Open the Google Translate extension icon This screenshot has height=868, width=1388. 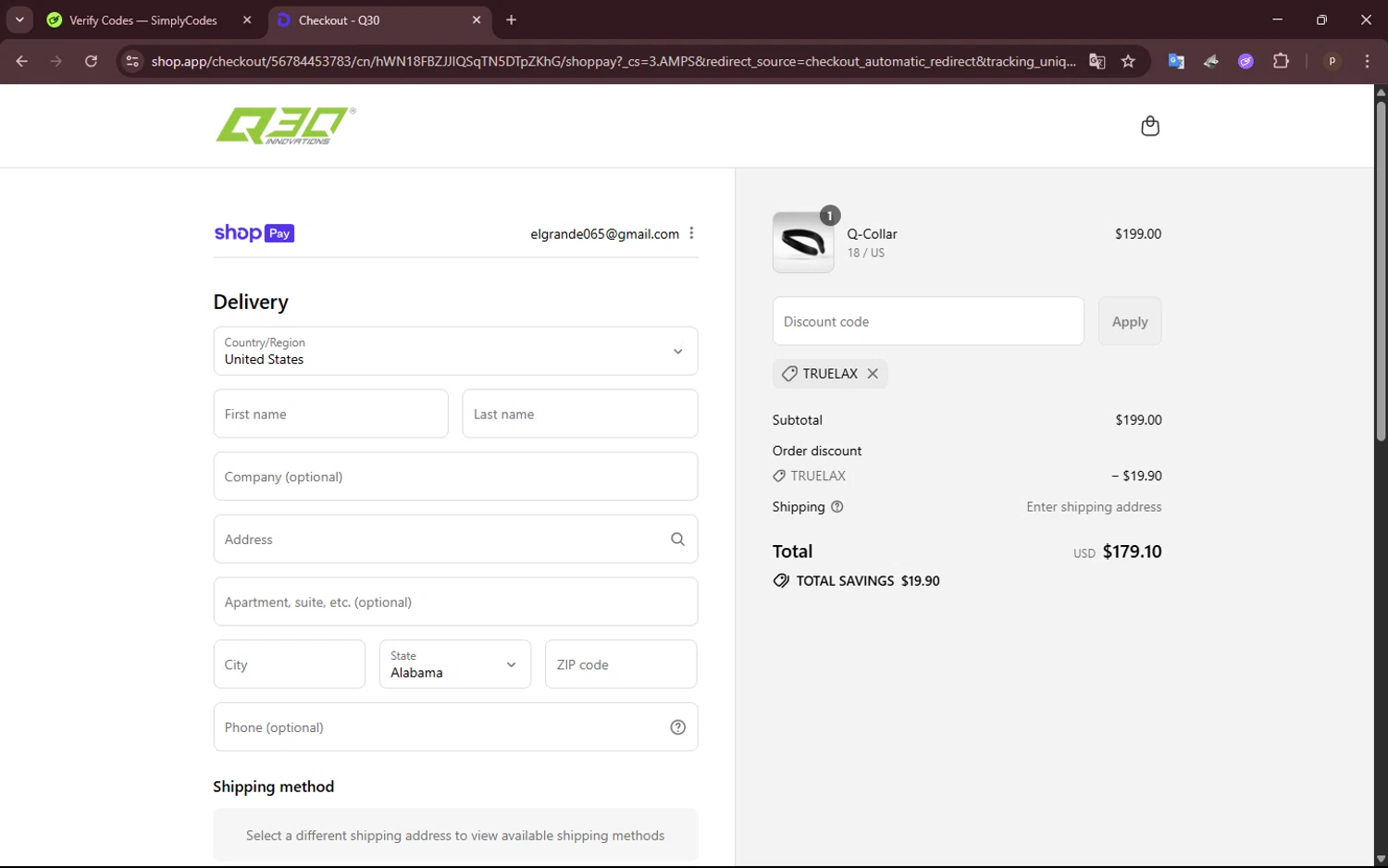[x=1176, y=61]
